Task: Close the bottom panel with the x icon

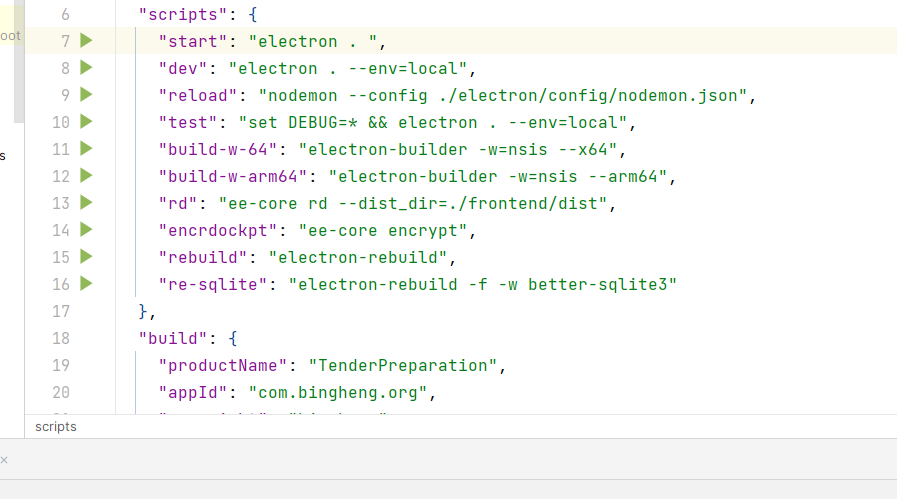Action: click(4, 460)
